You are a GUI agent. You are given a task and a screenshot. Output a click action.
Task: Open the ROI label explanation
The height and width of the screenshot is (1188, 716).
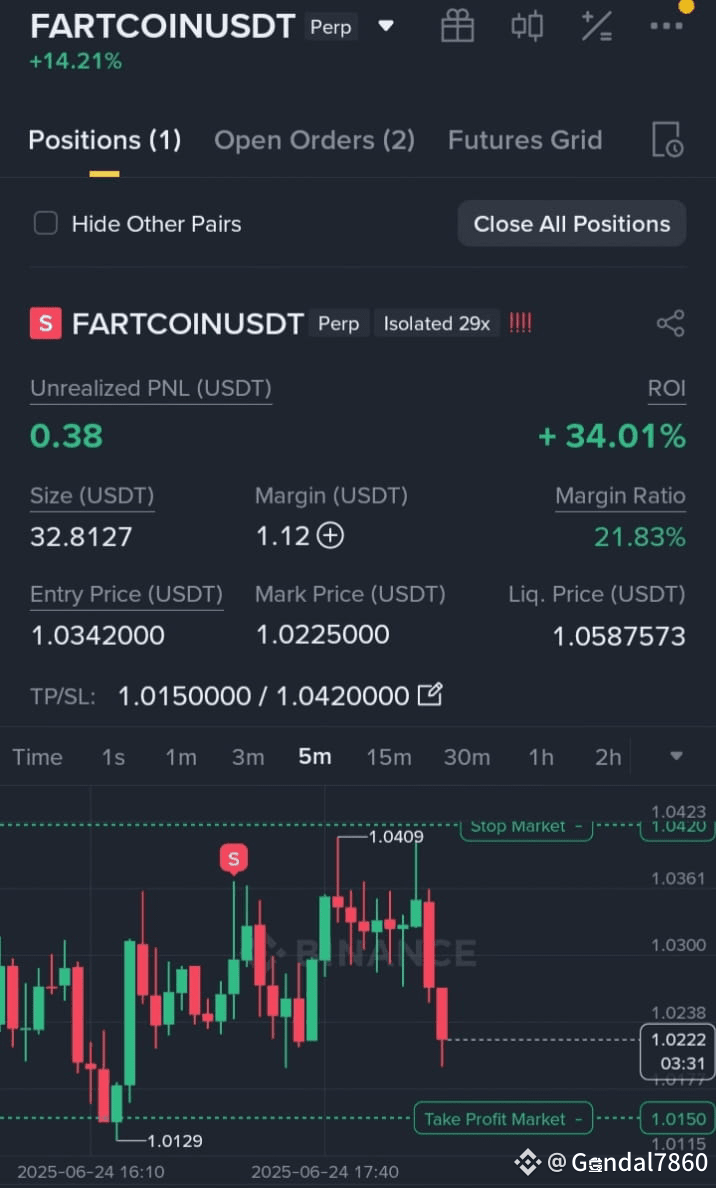(x=667, y=389)
